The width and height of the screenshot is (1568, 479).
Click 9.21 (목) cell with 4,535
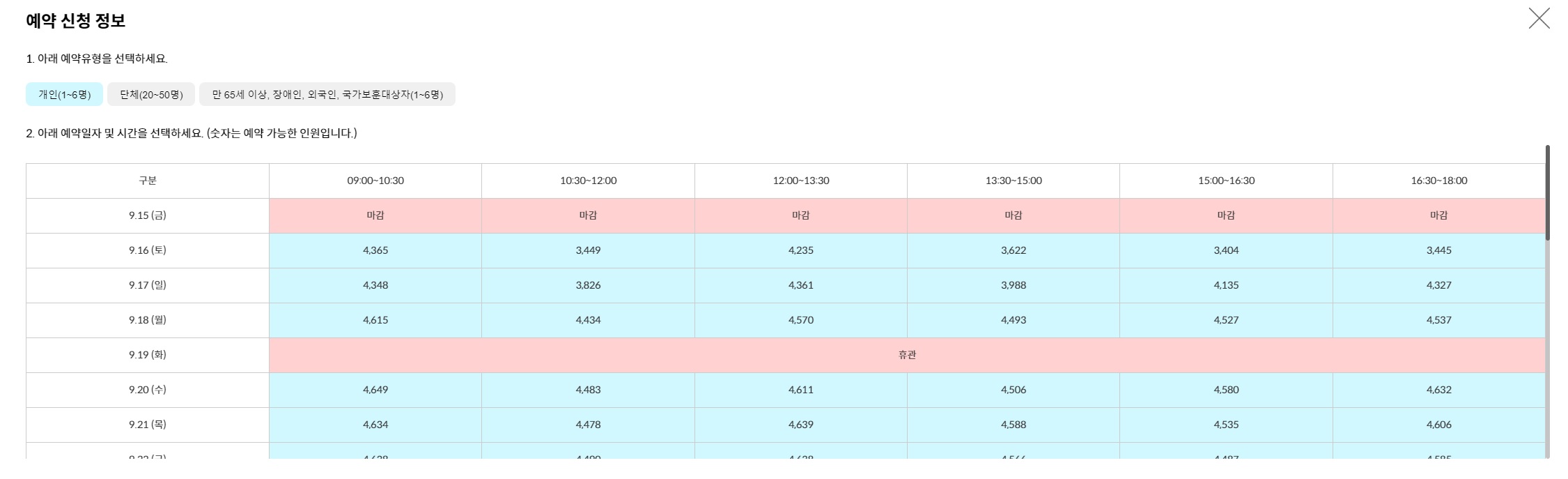1226,425
